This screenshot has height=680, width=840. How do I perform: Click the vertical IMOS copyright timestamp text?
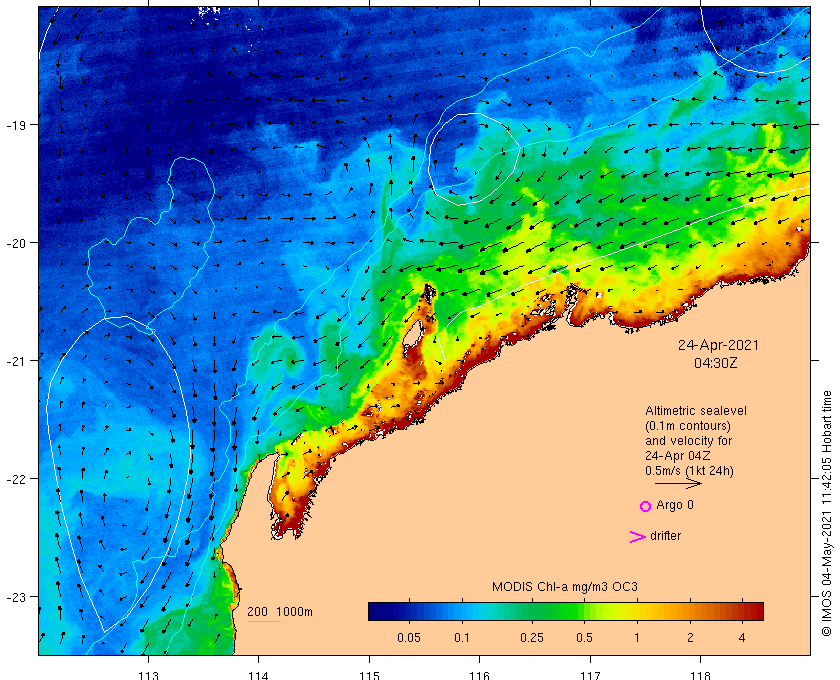point(826,513)
